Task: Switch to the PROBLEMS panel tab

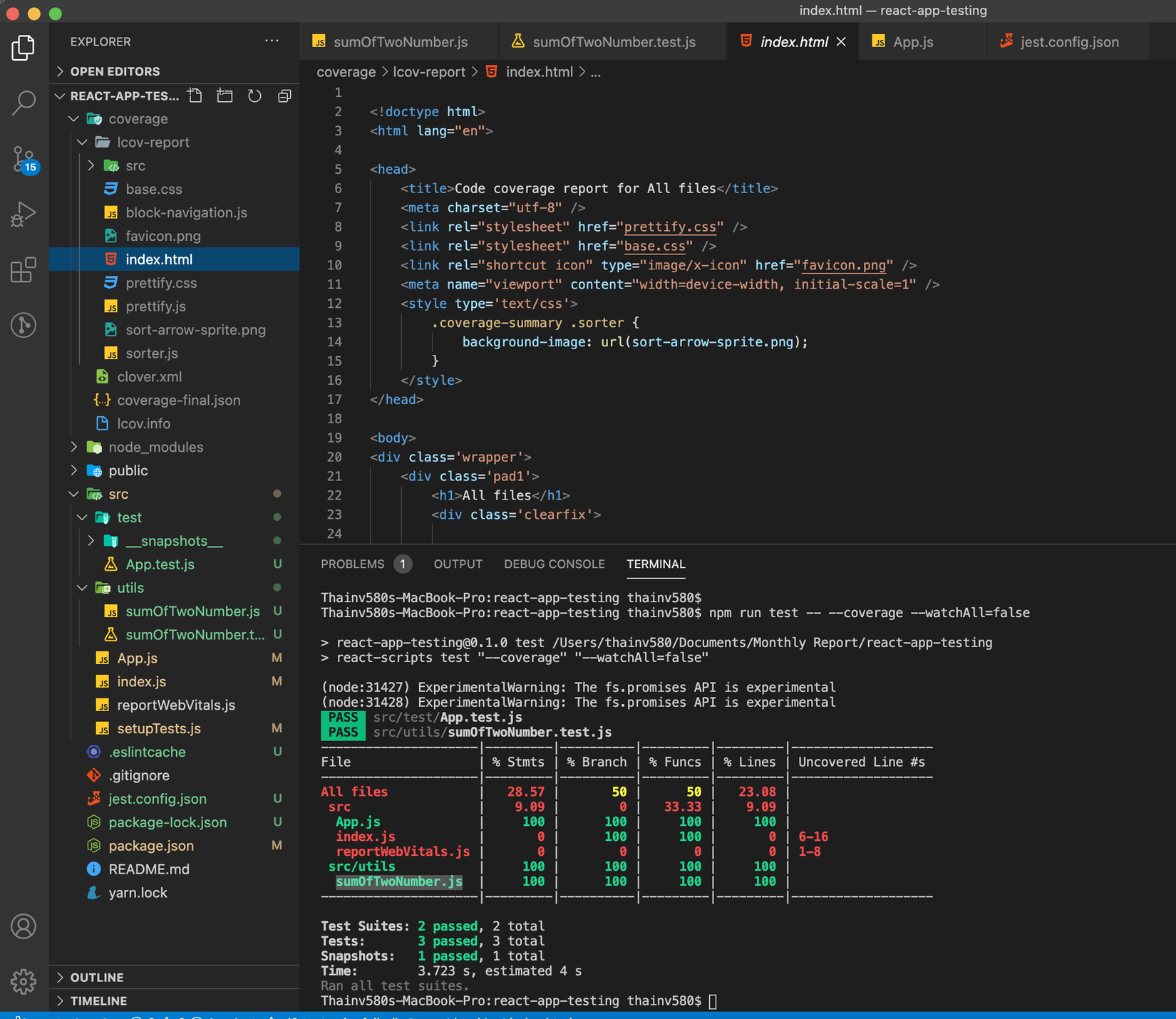Action: [352, 564]
